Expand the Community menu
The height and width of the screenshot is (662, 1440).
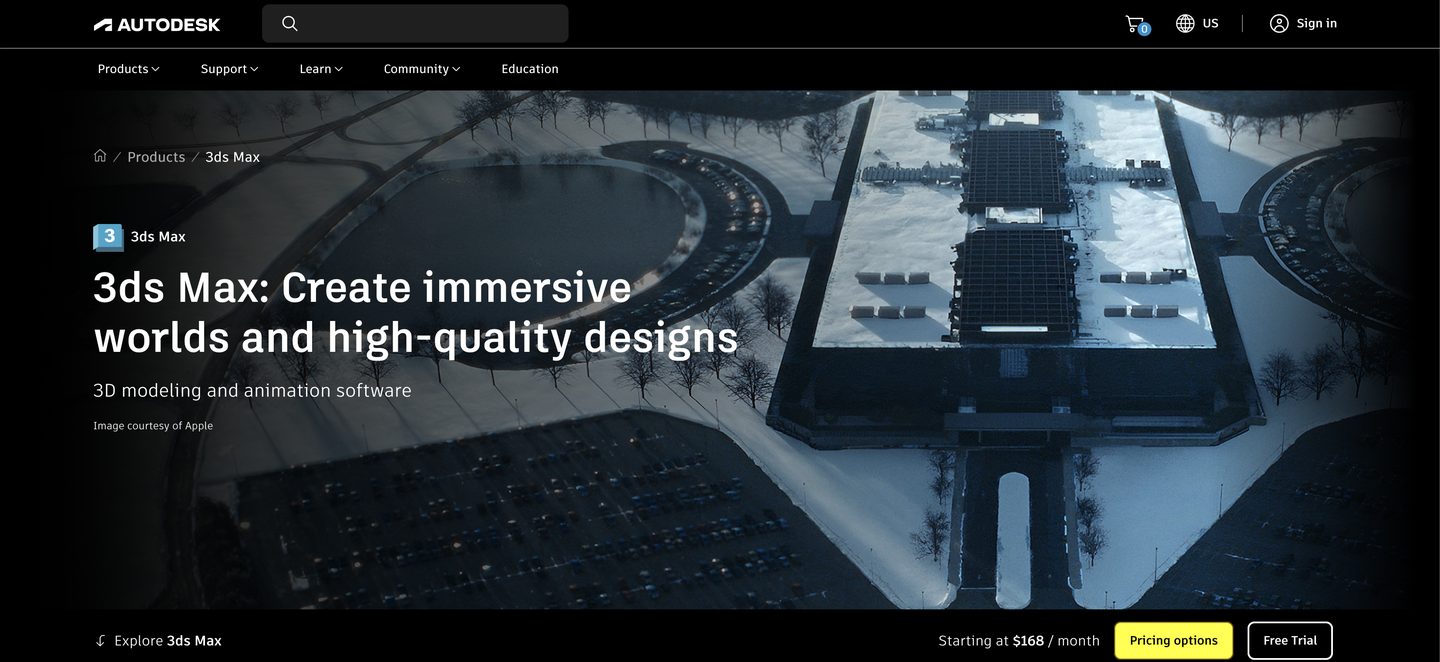(x=422, y=69)
